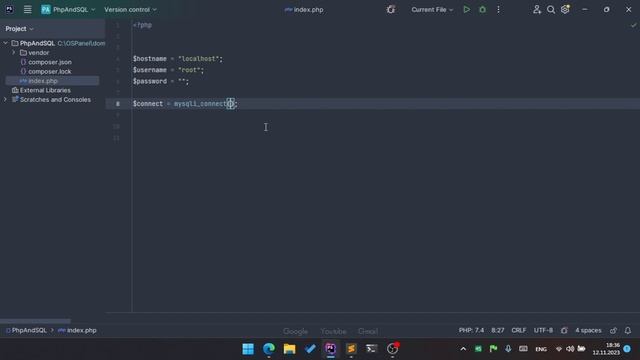Change CRLF line separator
This screenshot has height=360, width=640.
pos(519,330)
